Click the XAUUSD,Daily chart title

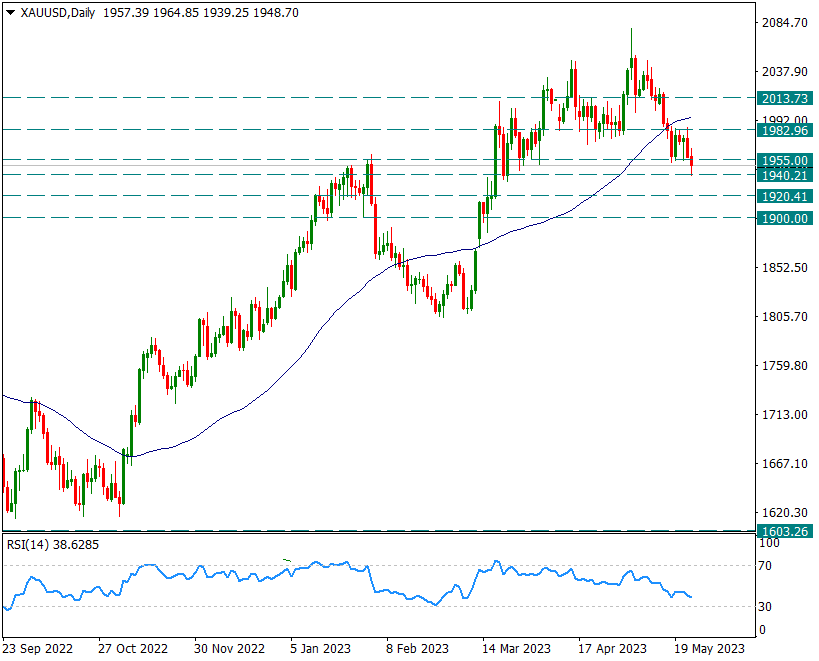57,13
